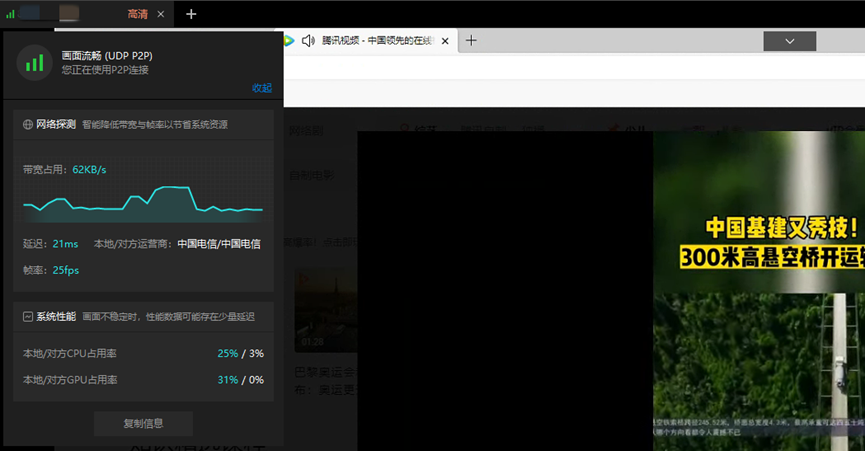Click the small signal bars icon in the session tab

tap(10, 14)
